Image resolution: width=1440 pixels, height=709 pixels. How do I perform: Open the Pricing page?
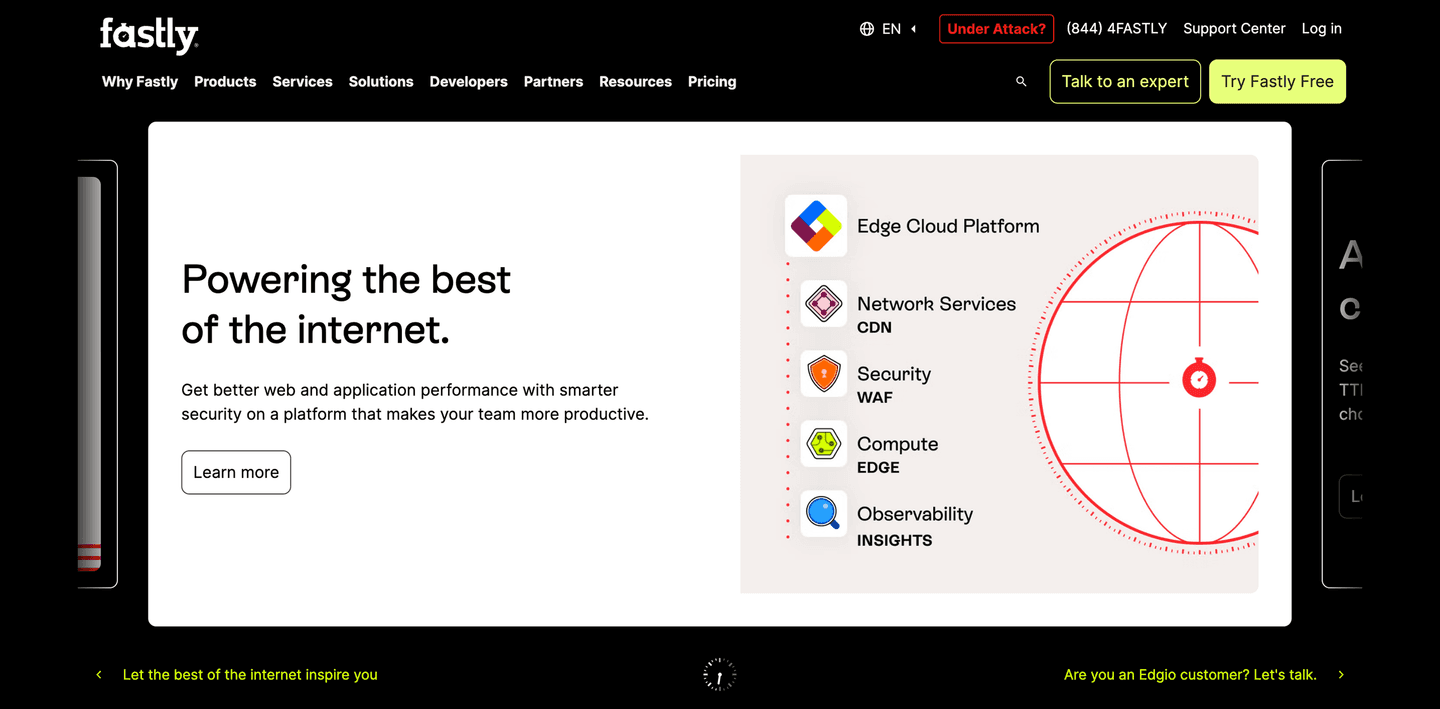click(x=712, y=82)
